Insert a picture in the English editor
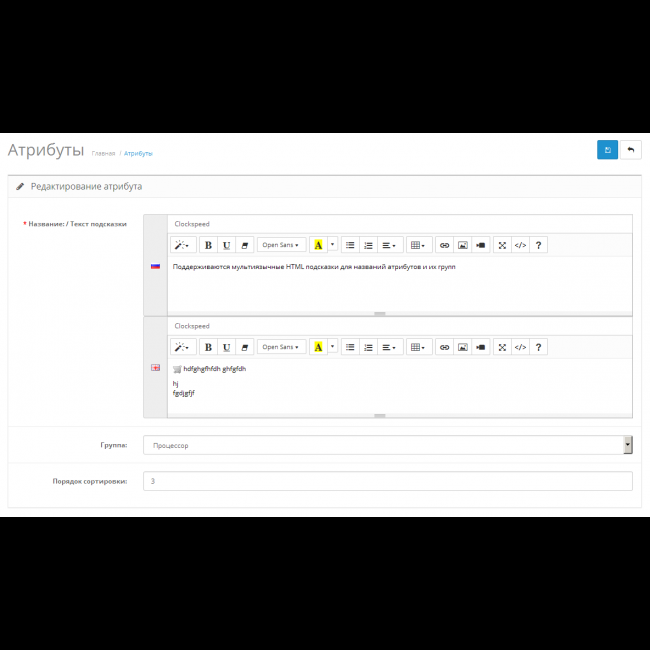Image resolution: width=650 pixels, height=650 pixels. click(463, 347)
